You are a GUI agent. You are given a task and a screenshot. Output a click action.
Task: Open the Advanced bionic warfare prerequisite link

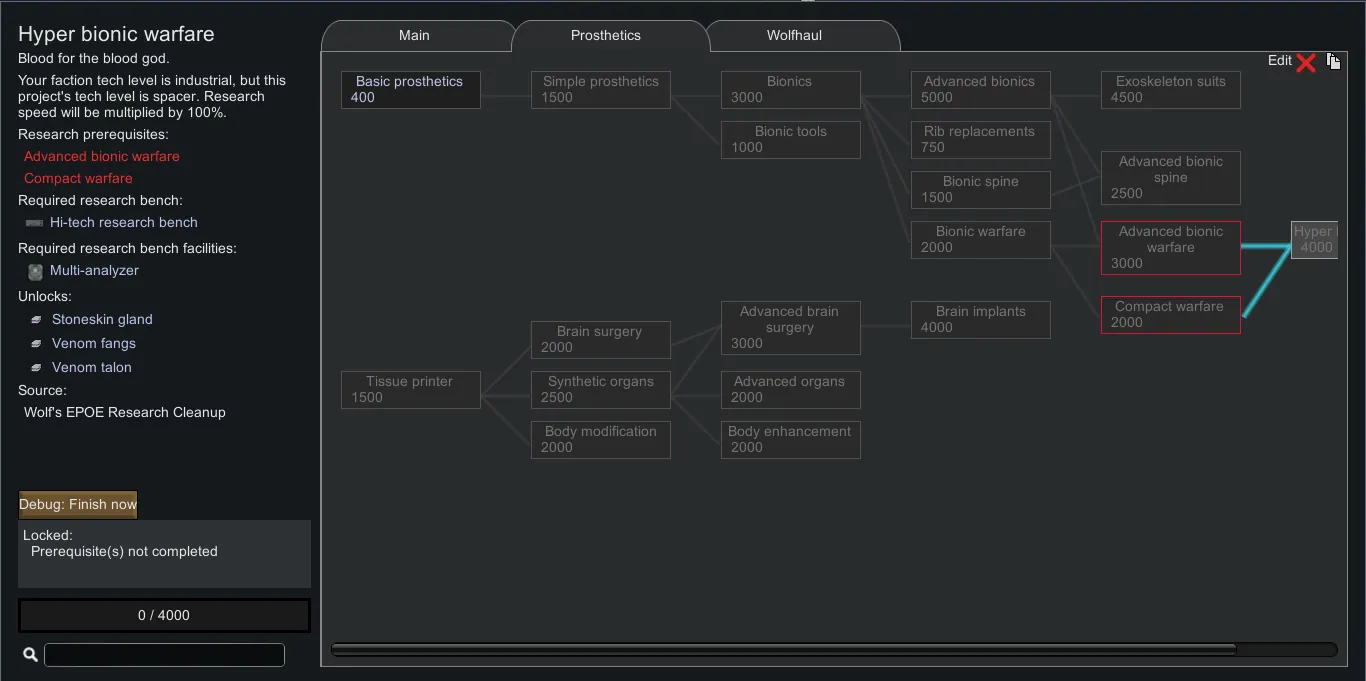point(102,157)
